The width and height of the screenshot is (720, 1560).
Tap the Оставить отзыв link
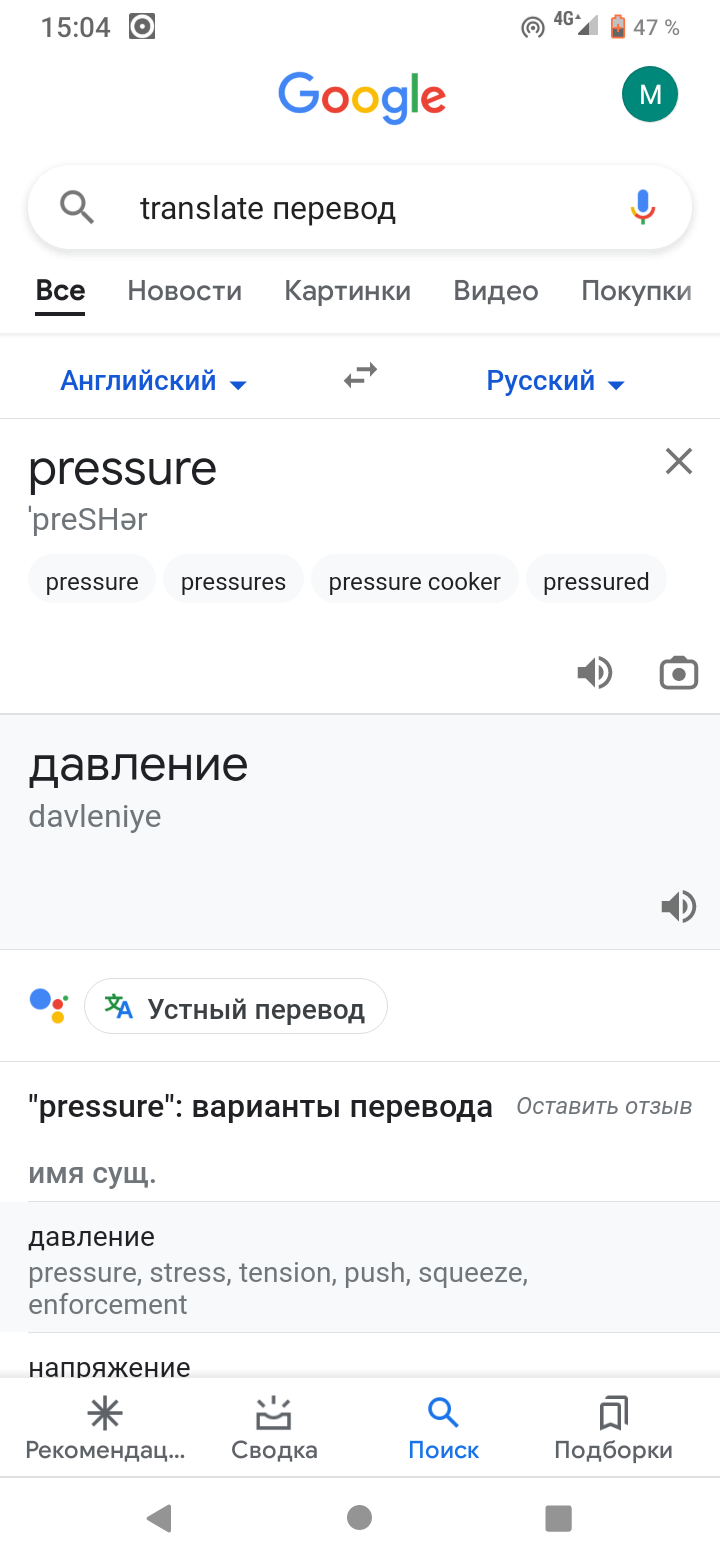603,1106
